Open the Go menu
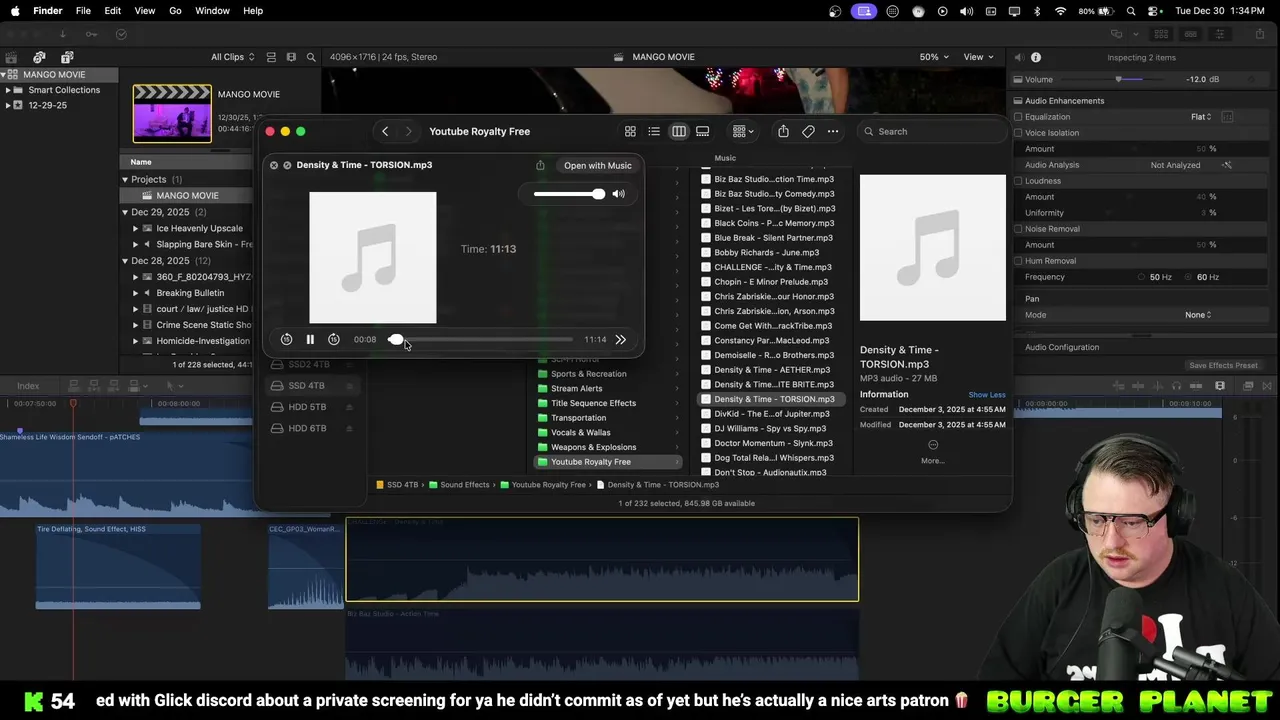The height and width of the screenshot is (720, 1280). pos(175,11)
